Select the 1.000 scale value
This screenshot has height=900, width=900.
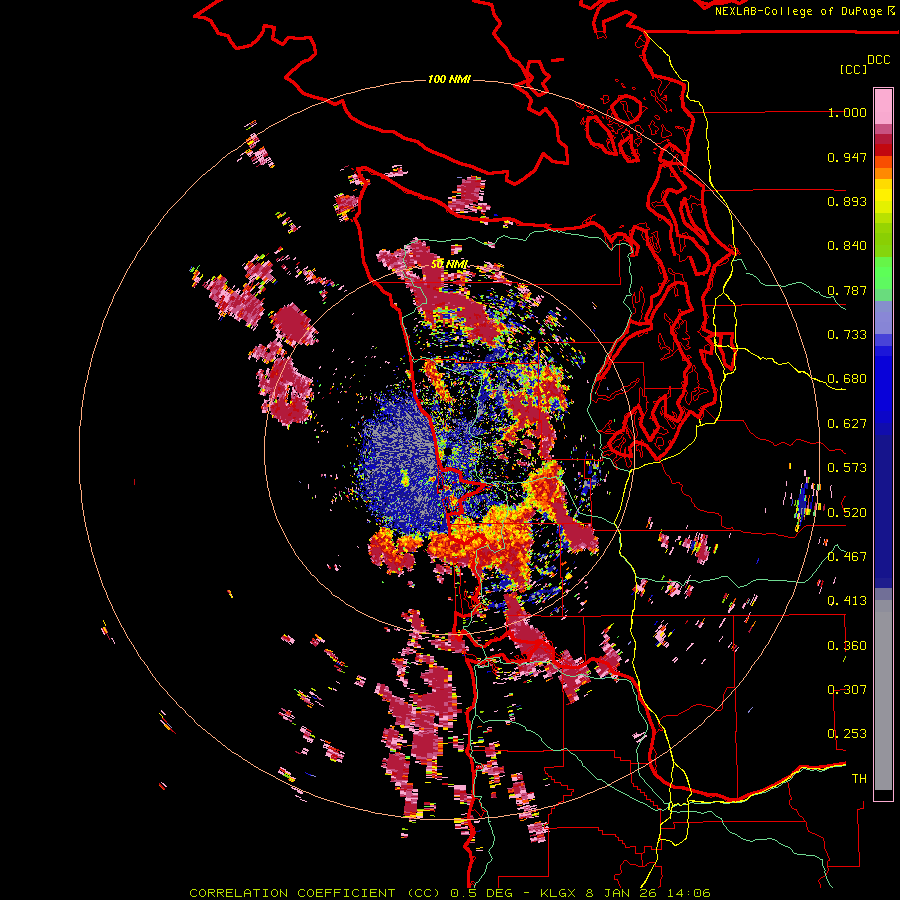pyautogui.click(x=847, y=112)
